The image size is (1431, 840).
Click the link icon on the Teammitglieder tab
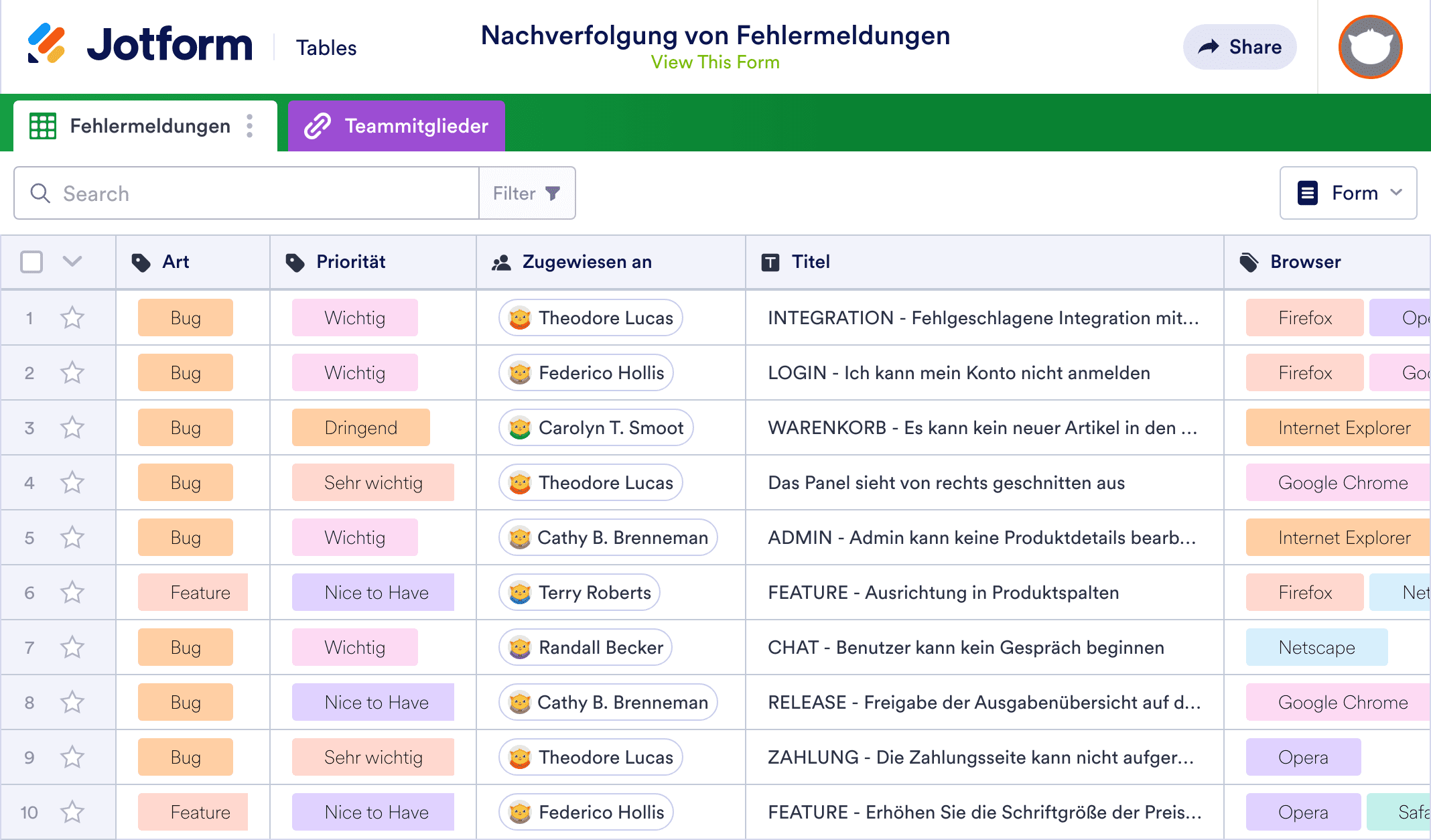(x=318, y=125)
